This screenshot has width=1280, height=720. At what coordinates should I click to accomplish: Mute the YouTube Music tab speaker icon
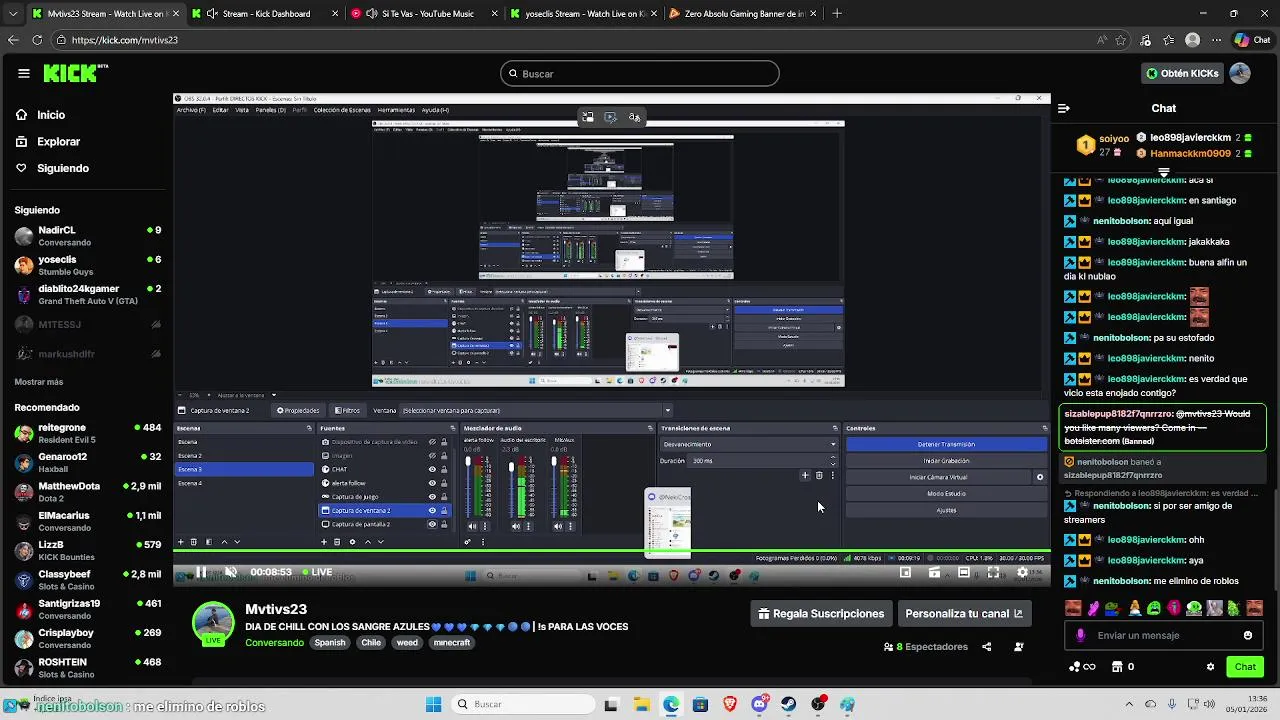pyautogui.click(x=372, y=14)
